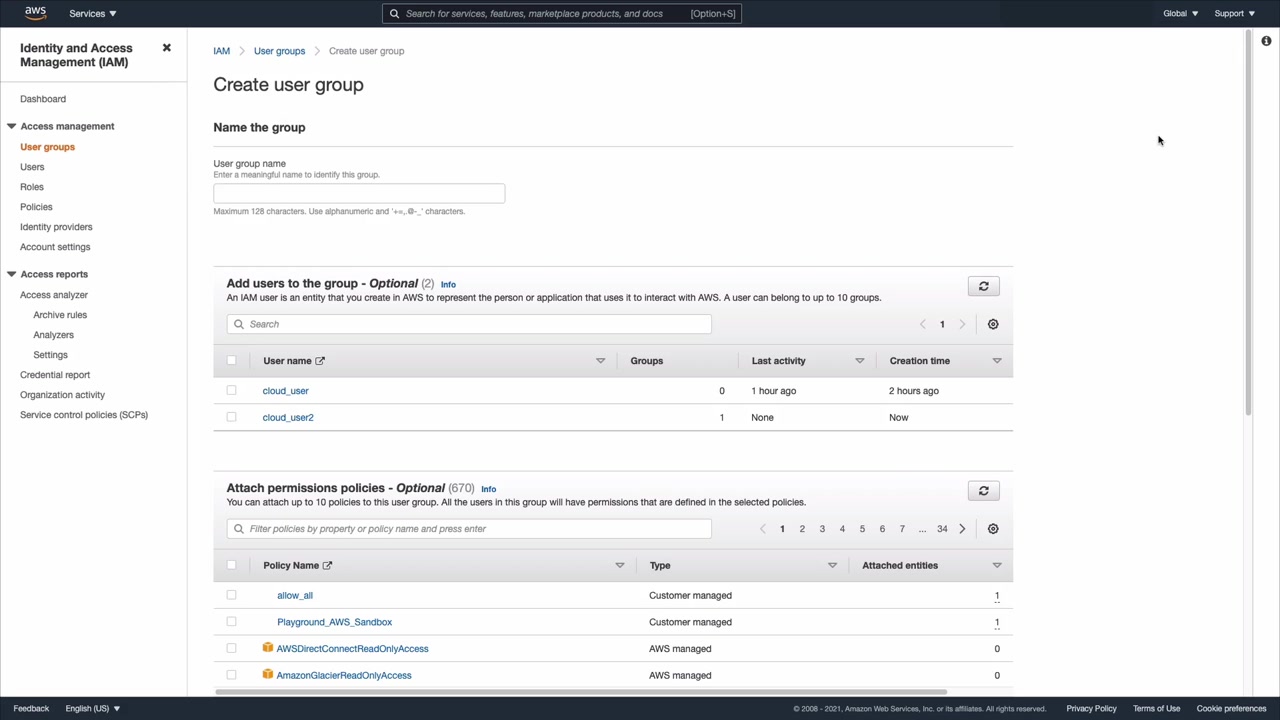Image resolution: width=1280 pixels, height=720 pixels.
Task: Open the English (US) language selector
Action: point(93,709)
